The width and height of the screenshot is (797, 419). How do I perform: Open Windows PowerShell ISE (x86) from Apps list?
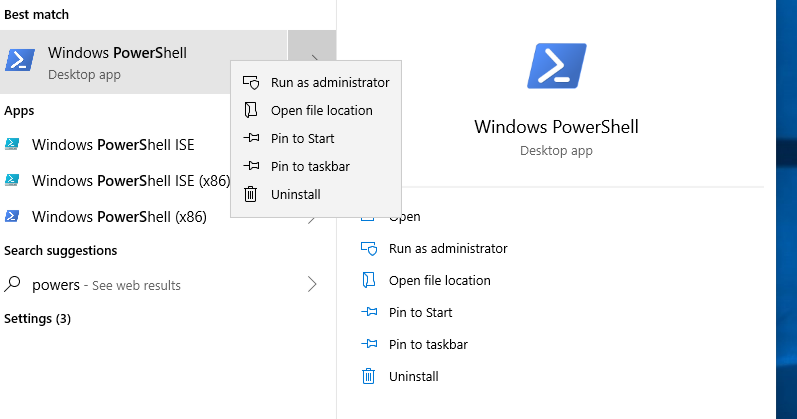[x=130, y=181]
